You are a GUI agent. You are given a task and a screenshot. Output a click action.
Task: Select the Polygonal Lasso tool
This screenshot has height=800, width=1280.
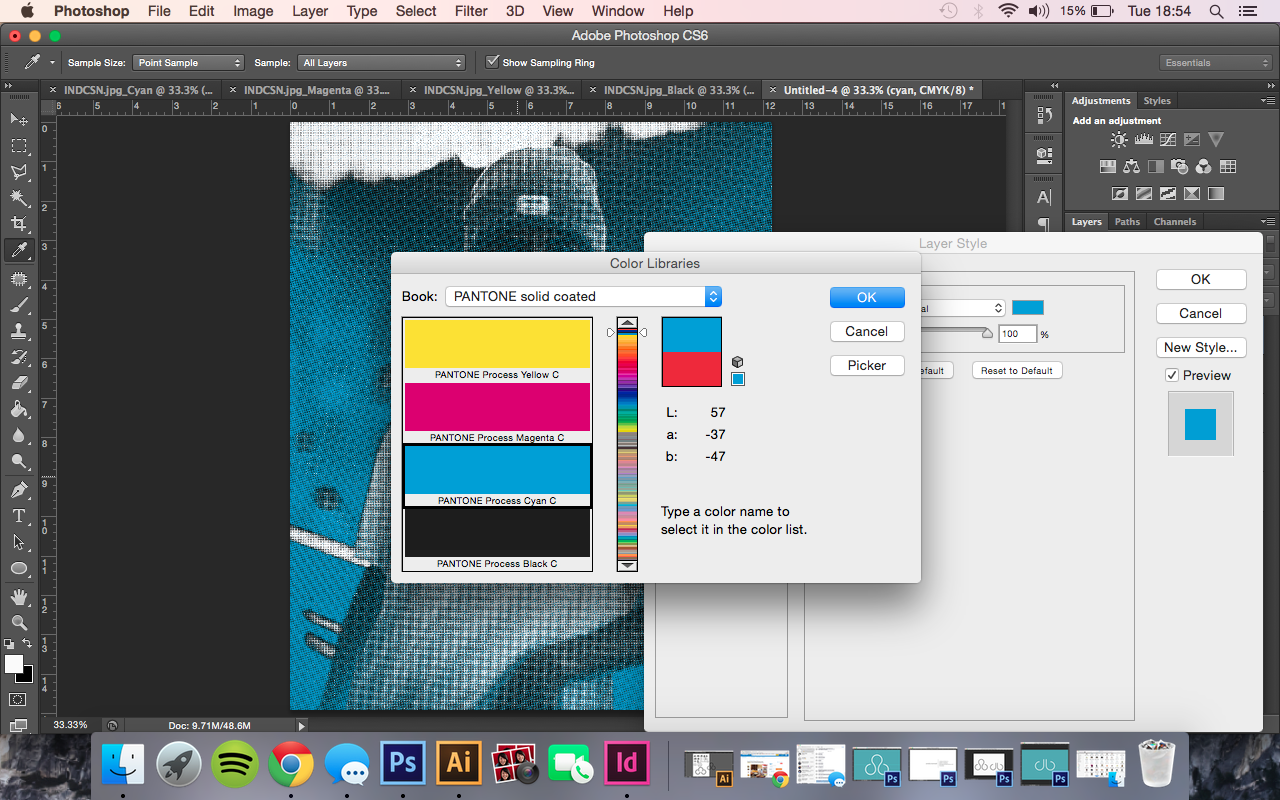(x=18, y=172)
